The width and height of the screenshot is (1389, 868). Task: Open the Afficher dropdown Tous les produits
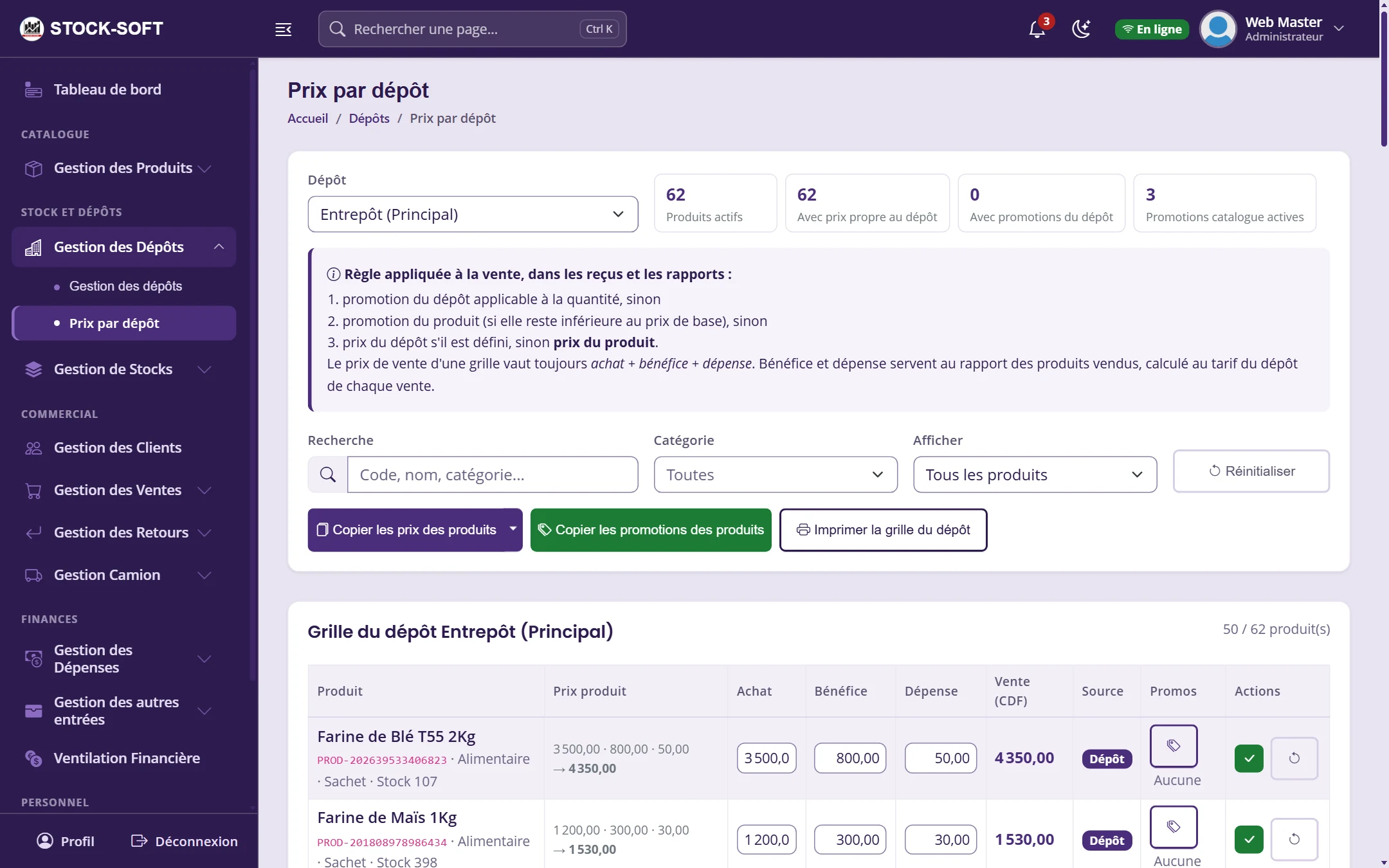tap(1035, 475)
